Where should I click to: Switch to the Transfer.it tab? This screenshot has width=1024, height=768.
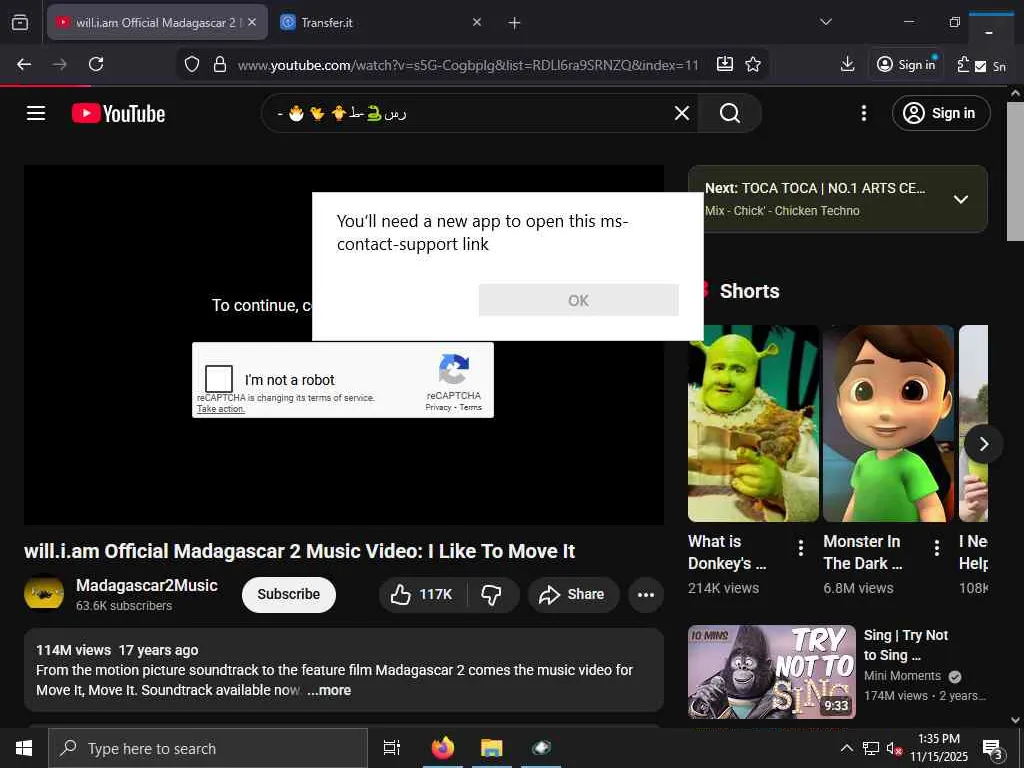click(383, 23)
